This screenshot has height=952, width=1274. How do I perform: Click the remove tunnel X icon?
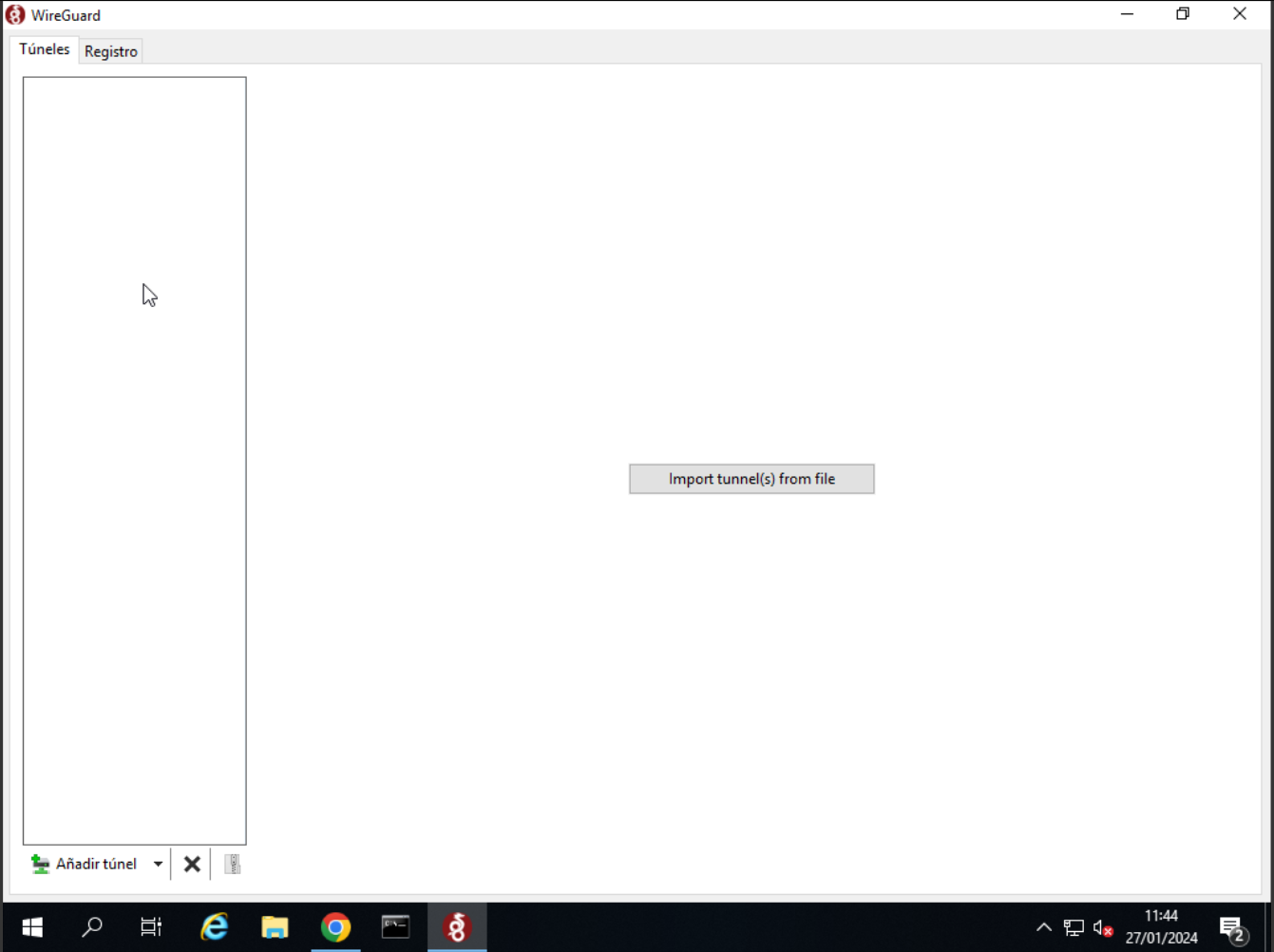click(192, 864)
